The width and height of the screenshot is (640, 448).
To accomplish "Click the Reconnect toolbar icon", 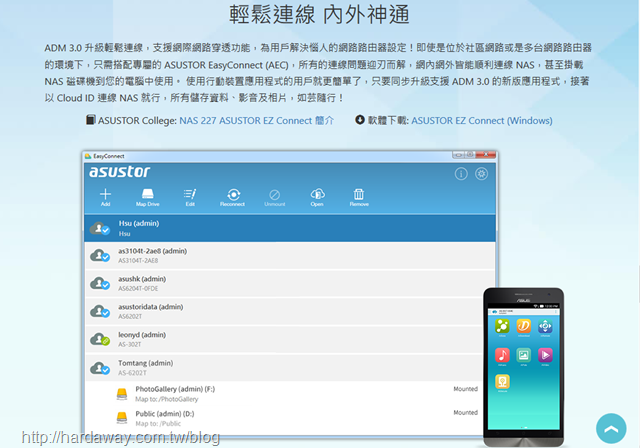I will click(x=233, y=197).
